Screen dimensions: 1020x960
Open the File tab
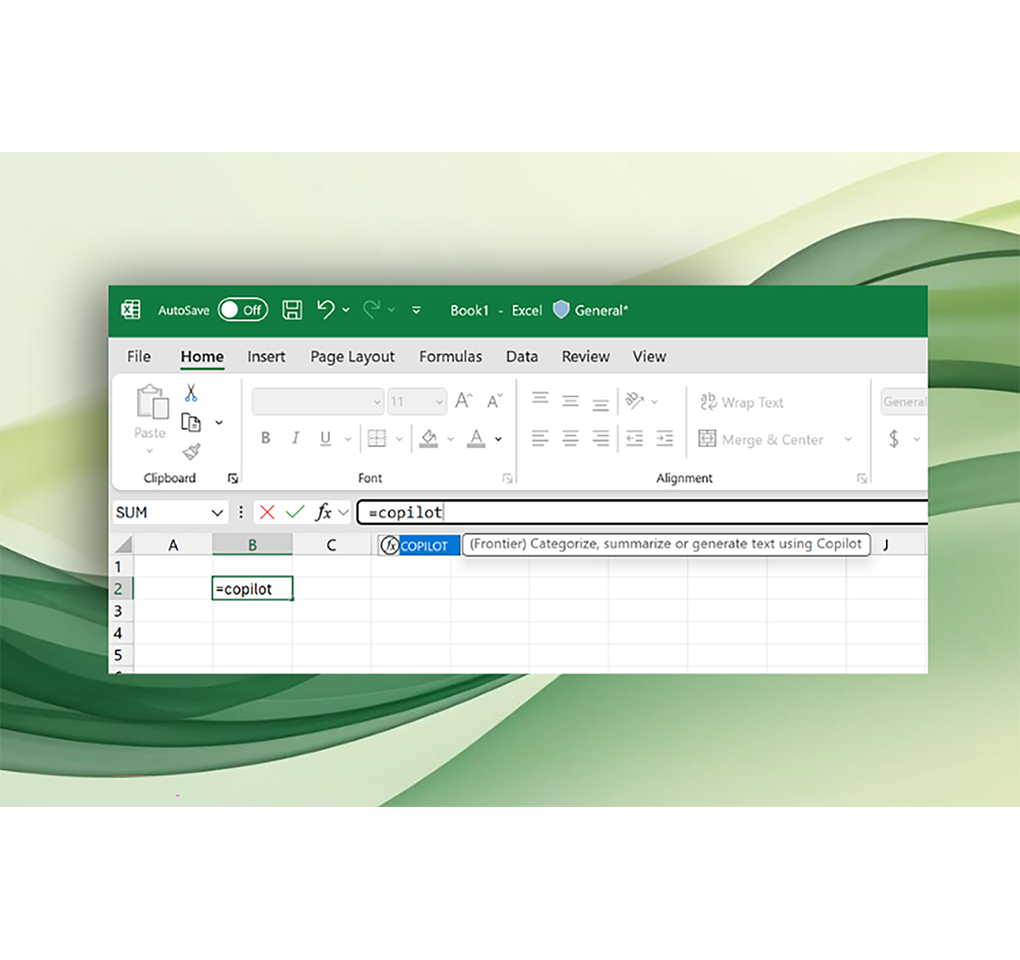click(x=139, y=356)
